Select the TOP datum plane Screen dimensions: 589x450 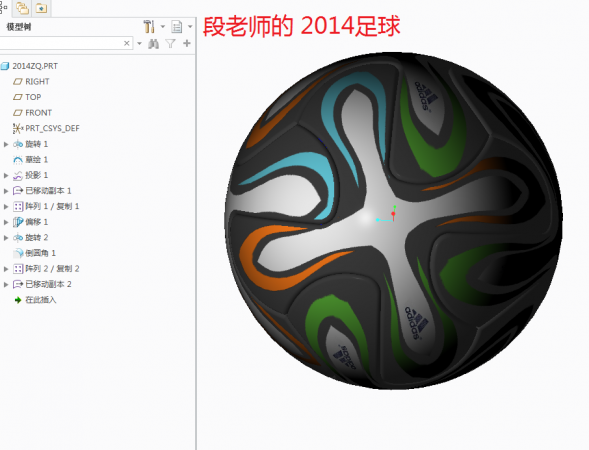coord(33,97)
